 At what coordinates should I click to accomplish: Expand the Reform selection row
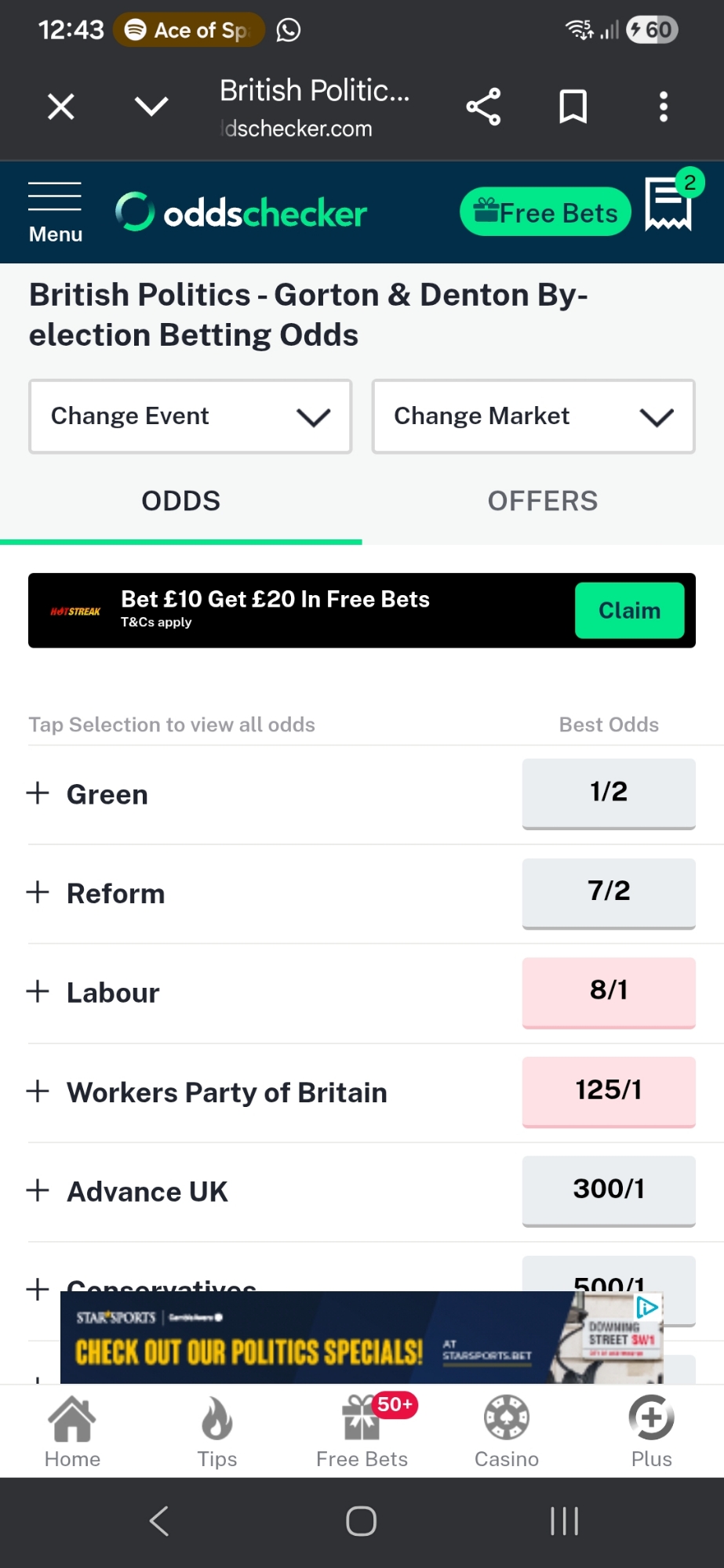click(x=38, y=892)
